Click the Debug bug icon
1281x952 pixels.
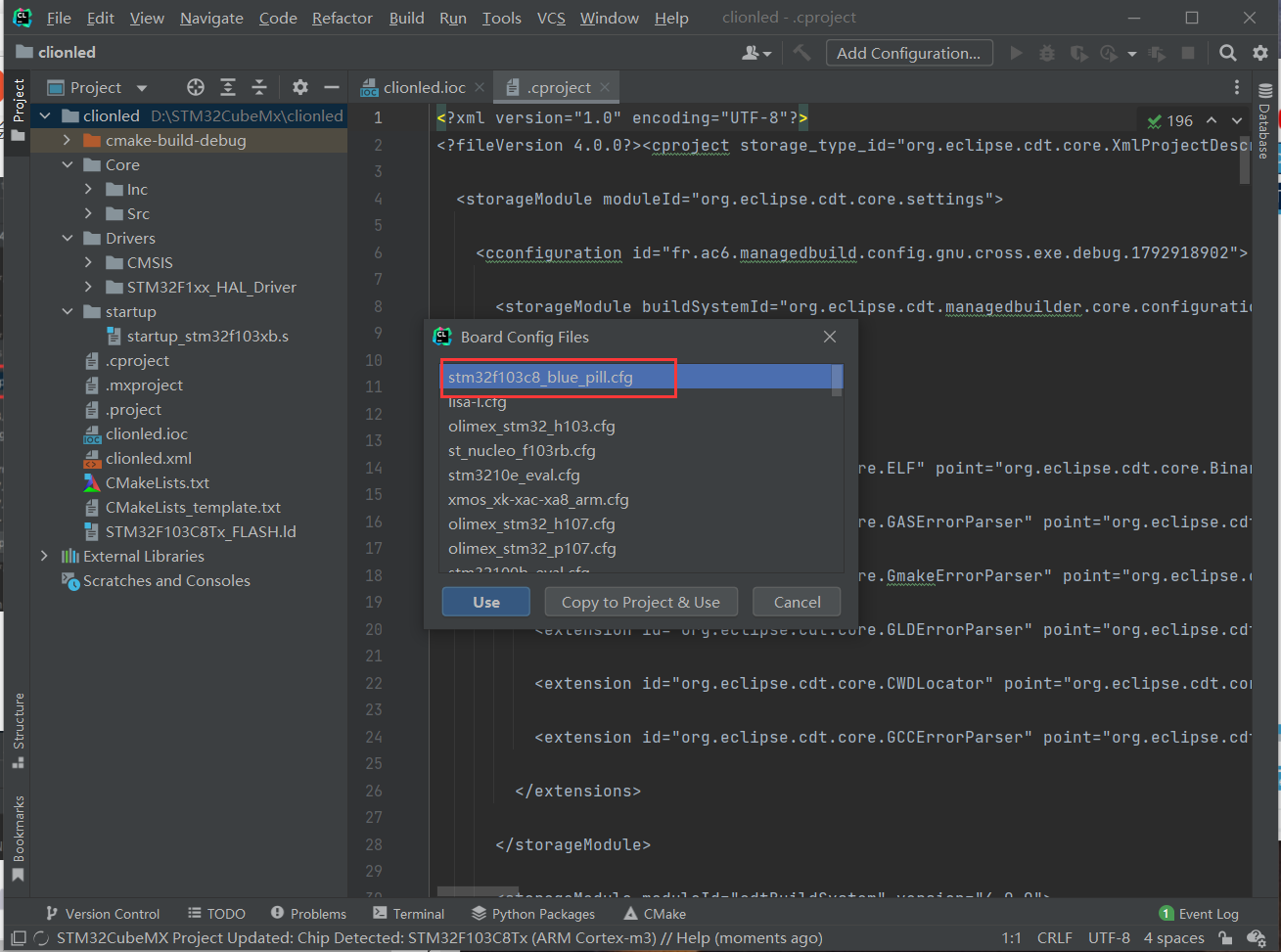1047,53
